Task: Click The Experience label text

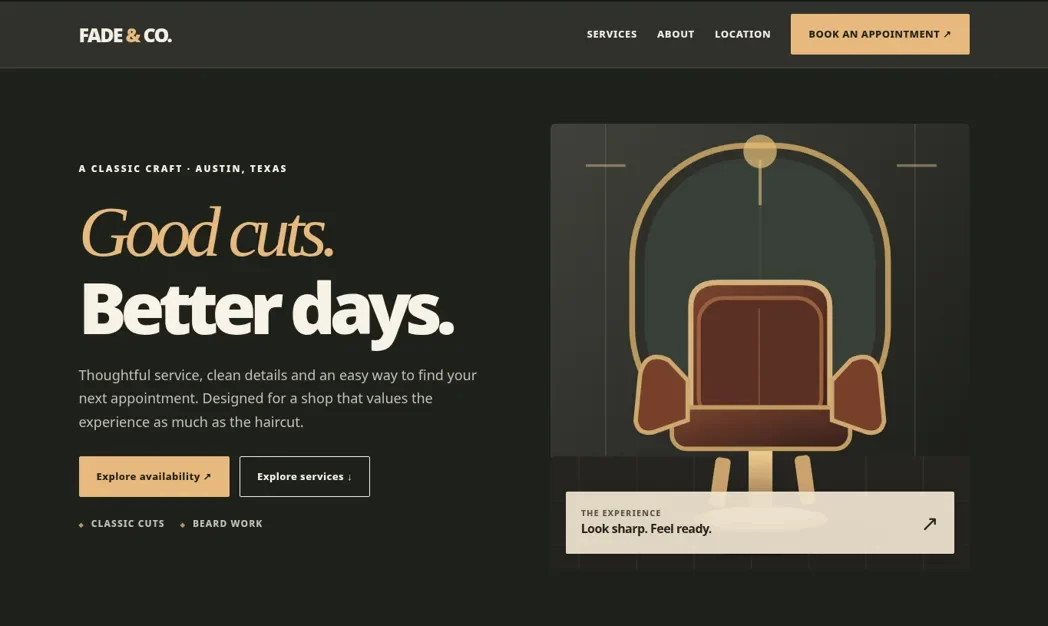Action: [621, 513]
